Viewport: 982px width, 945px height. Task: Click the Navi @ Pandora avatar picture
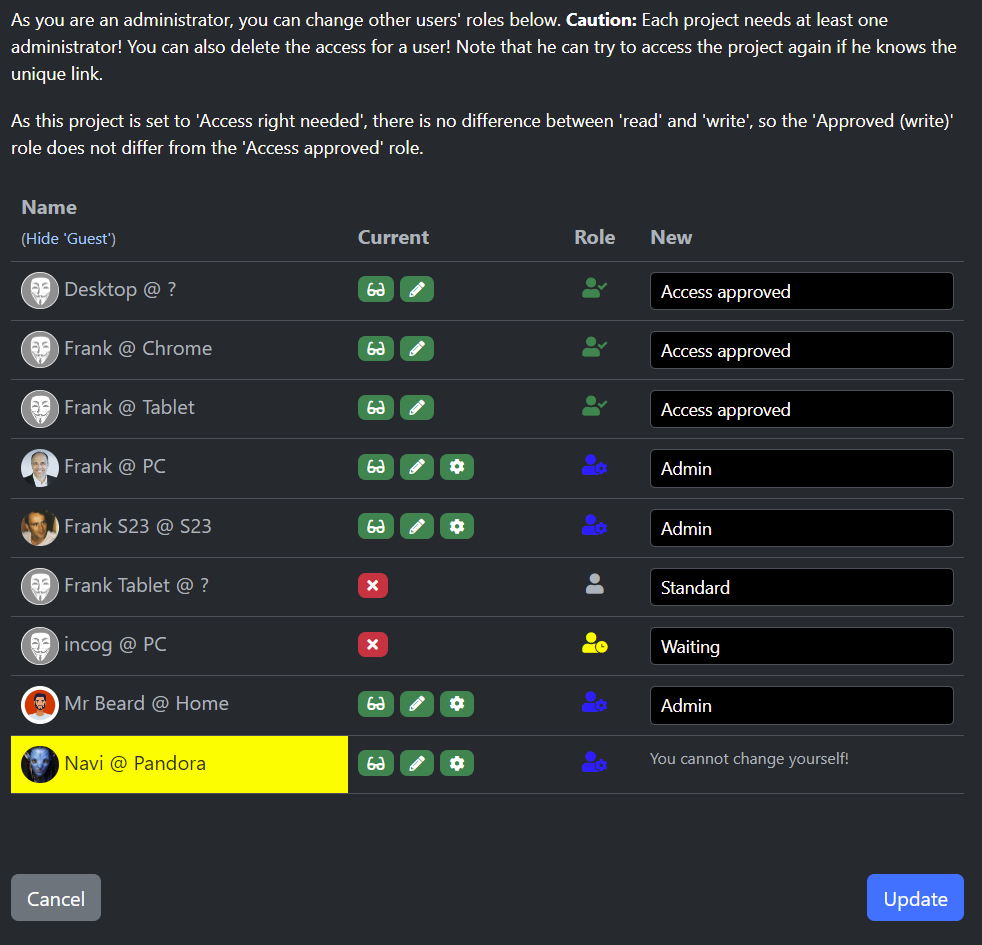(x=40, y=764)
